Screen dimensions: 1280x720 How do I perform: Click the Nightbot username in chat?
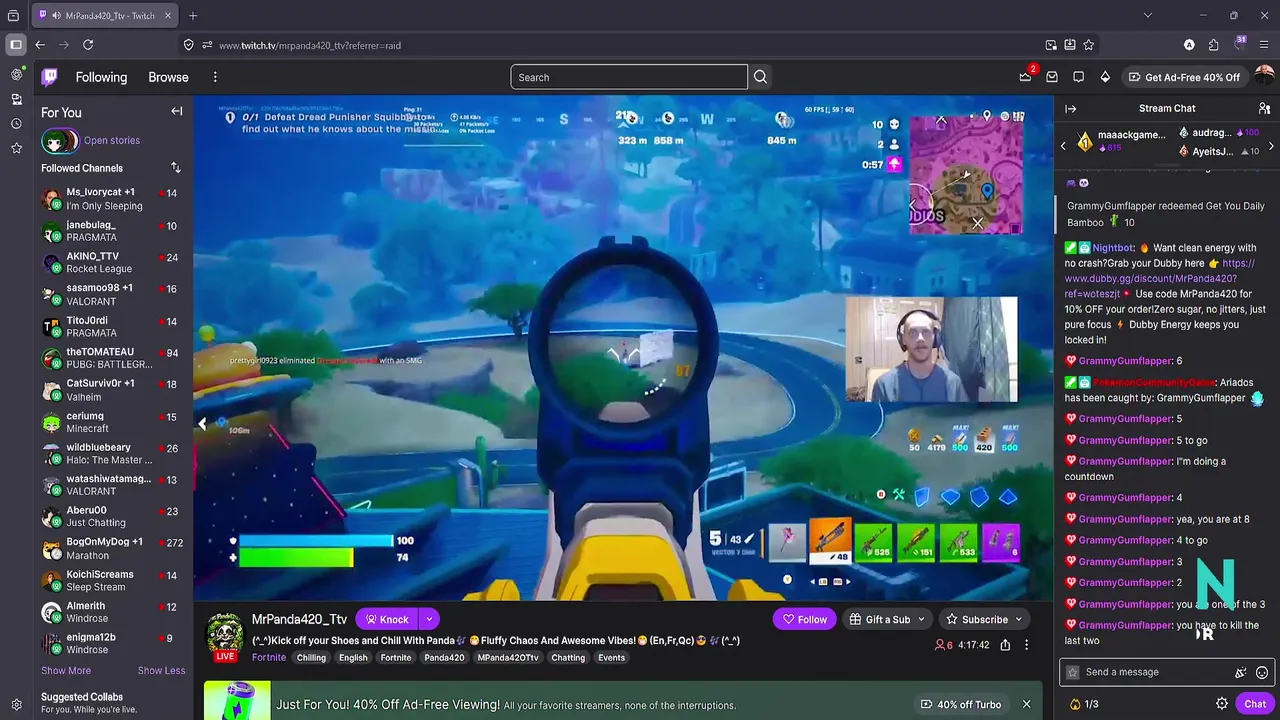click(1113, 248)
